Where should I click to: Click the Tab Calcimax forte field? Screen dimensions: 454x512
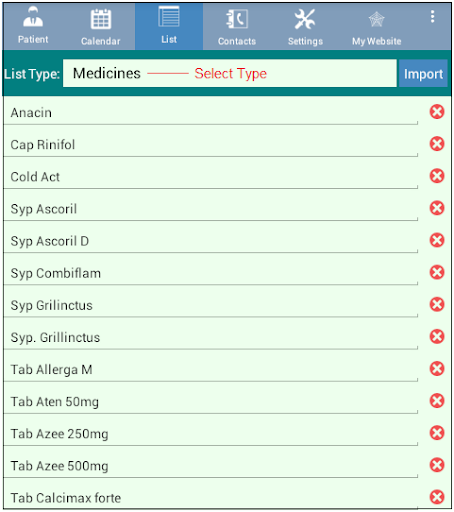pos(211,498)
